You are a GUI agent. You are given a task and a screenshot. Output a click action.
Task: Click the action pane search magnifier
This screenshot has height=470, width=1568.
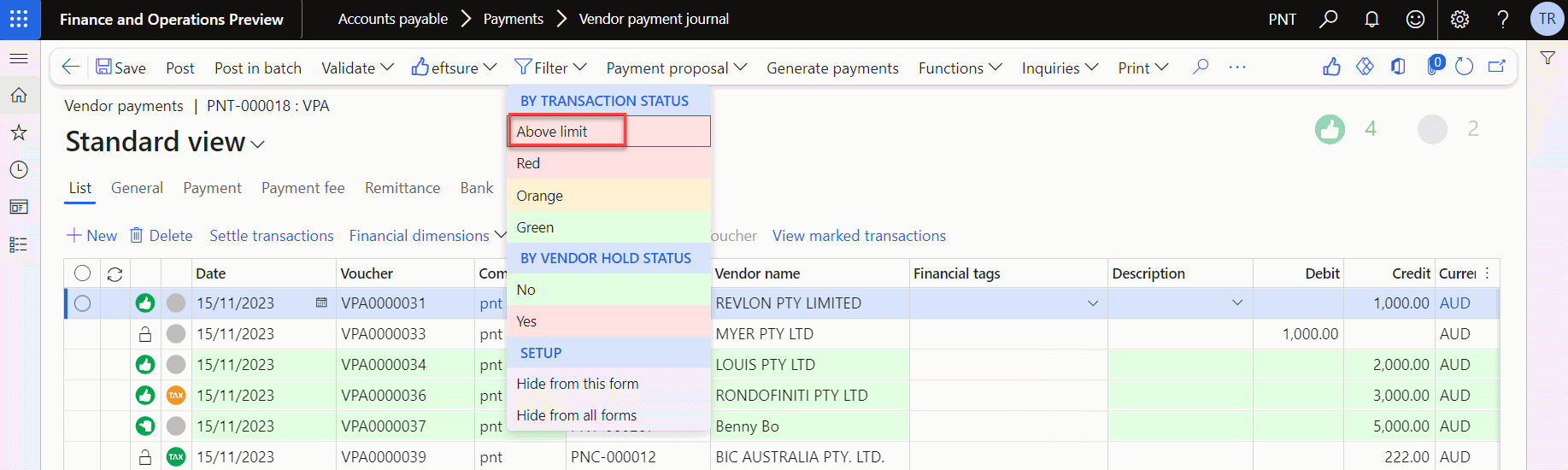point(1201,67)
